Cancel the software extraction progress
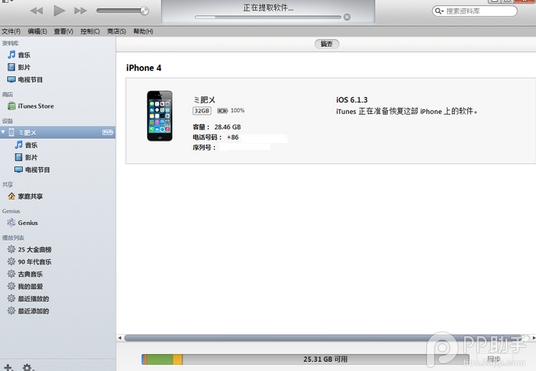Screen dimensions: 536x371 point(347,17)
